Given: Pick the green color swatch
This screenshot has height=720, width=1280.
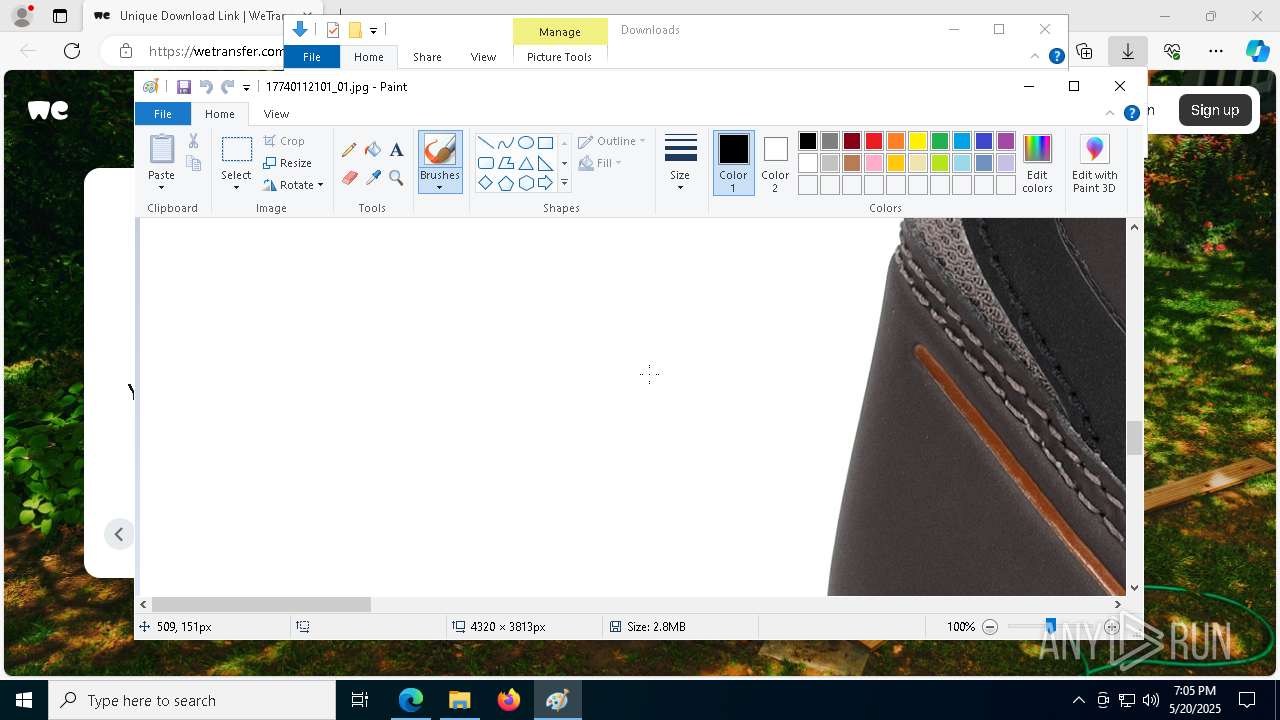Looking at the screenshot, I should [940, 141].
